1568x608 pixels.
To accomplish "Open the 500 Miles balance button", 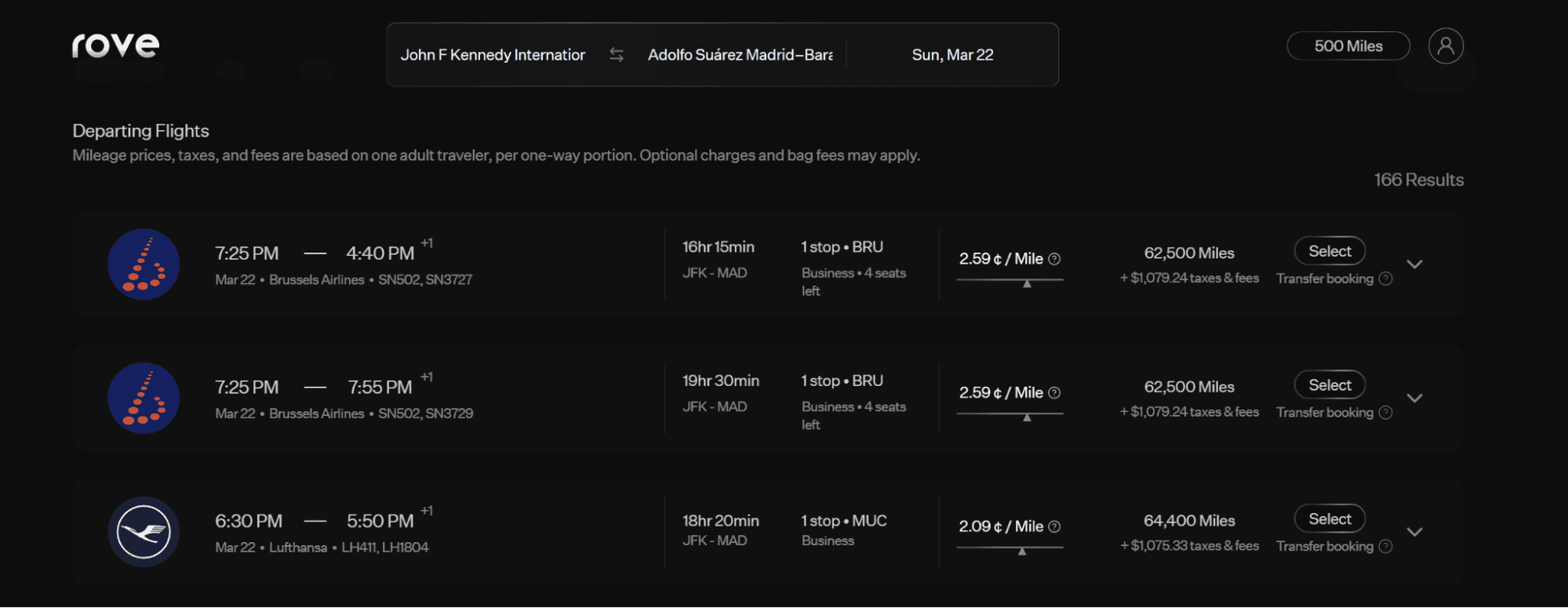I will tap(1348, 46).
